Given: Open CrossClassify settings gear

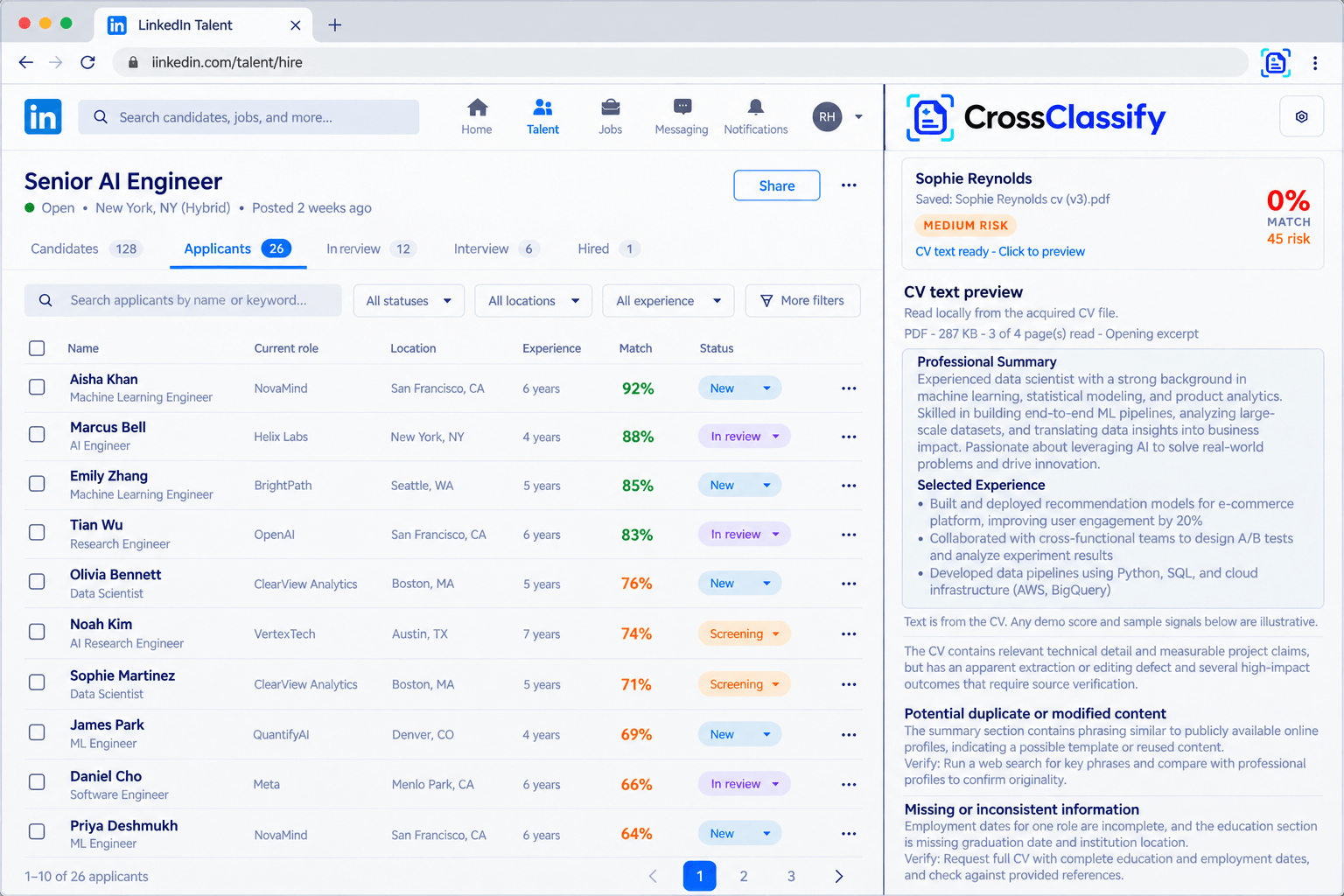Looking at the screenshot, I should (1301, 116).
